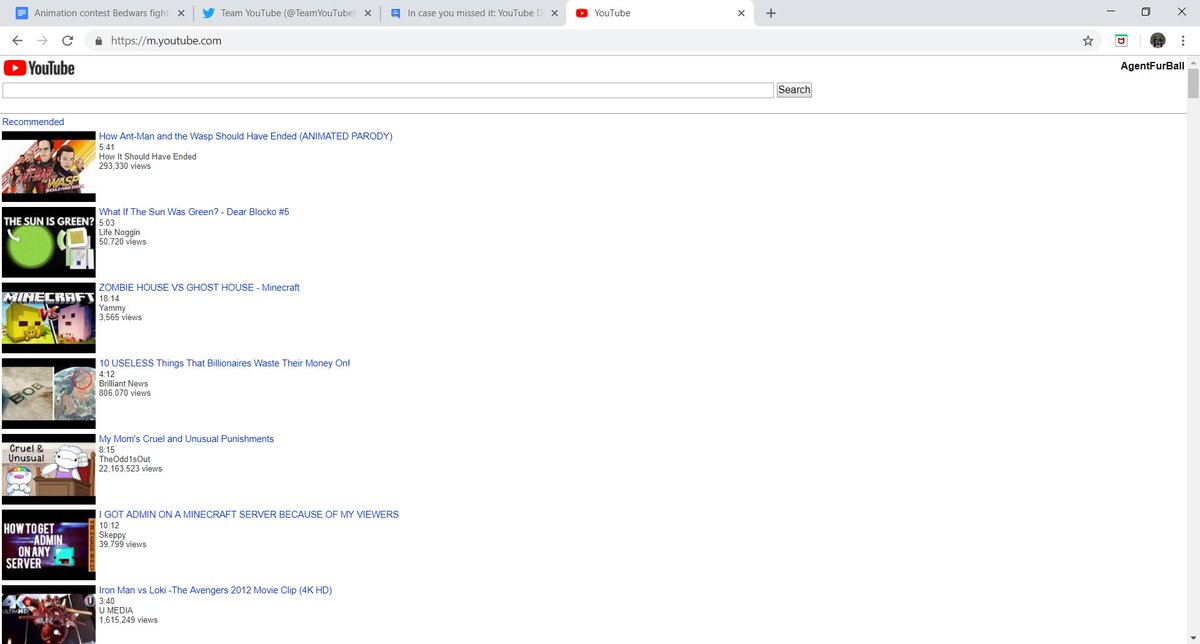
Task: Close the In case you missed it tab
Action: (x=555, y=13)
